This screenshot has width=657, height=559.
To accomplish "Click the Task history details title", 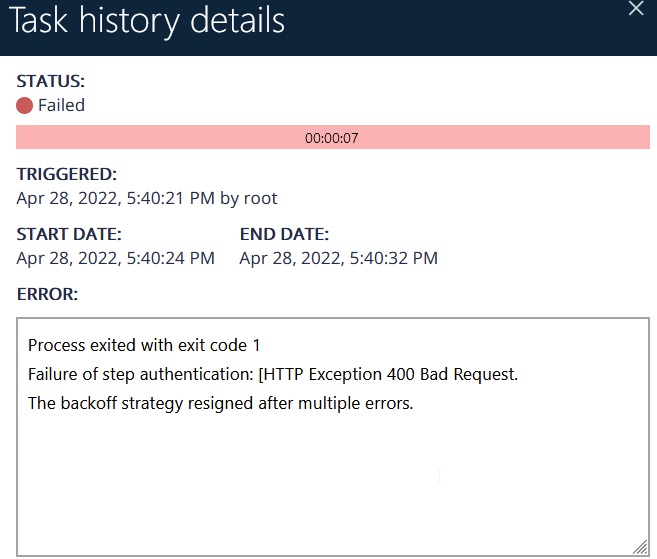I will tap(146, 22).
